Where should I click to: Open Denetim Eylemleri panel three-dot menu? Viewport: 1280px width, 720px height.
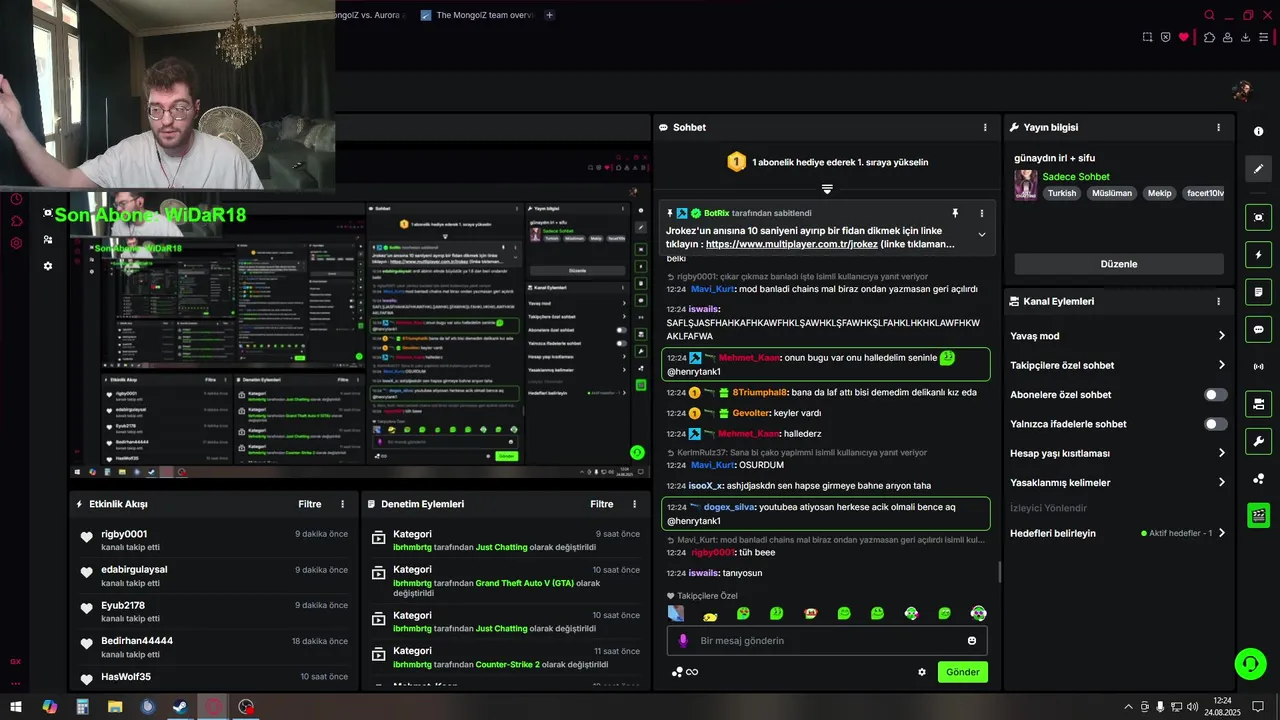(634, 504)
